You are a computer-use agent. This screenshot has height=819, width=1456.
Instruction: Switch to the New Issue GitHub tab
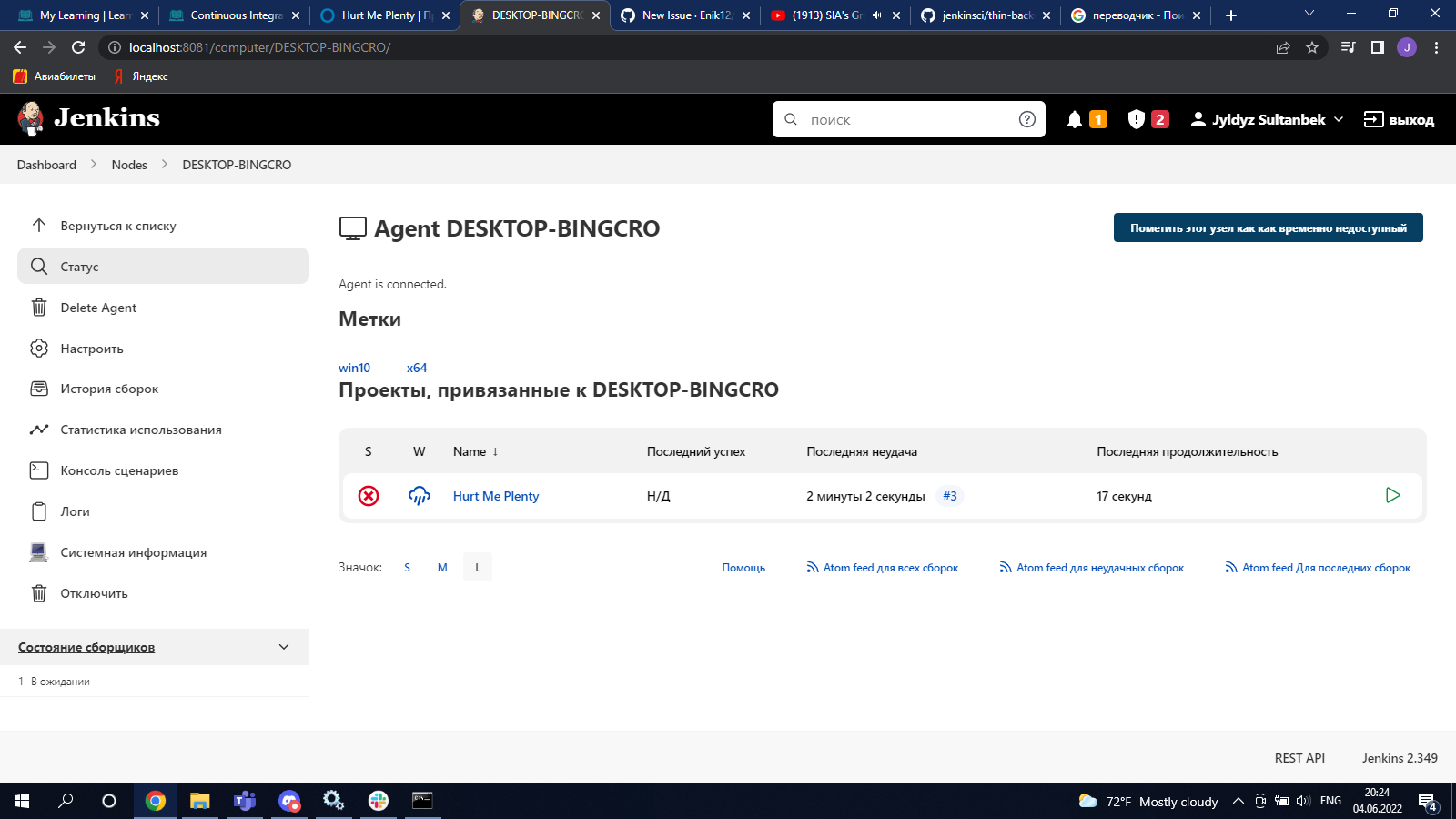click(685, 15)
